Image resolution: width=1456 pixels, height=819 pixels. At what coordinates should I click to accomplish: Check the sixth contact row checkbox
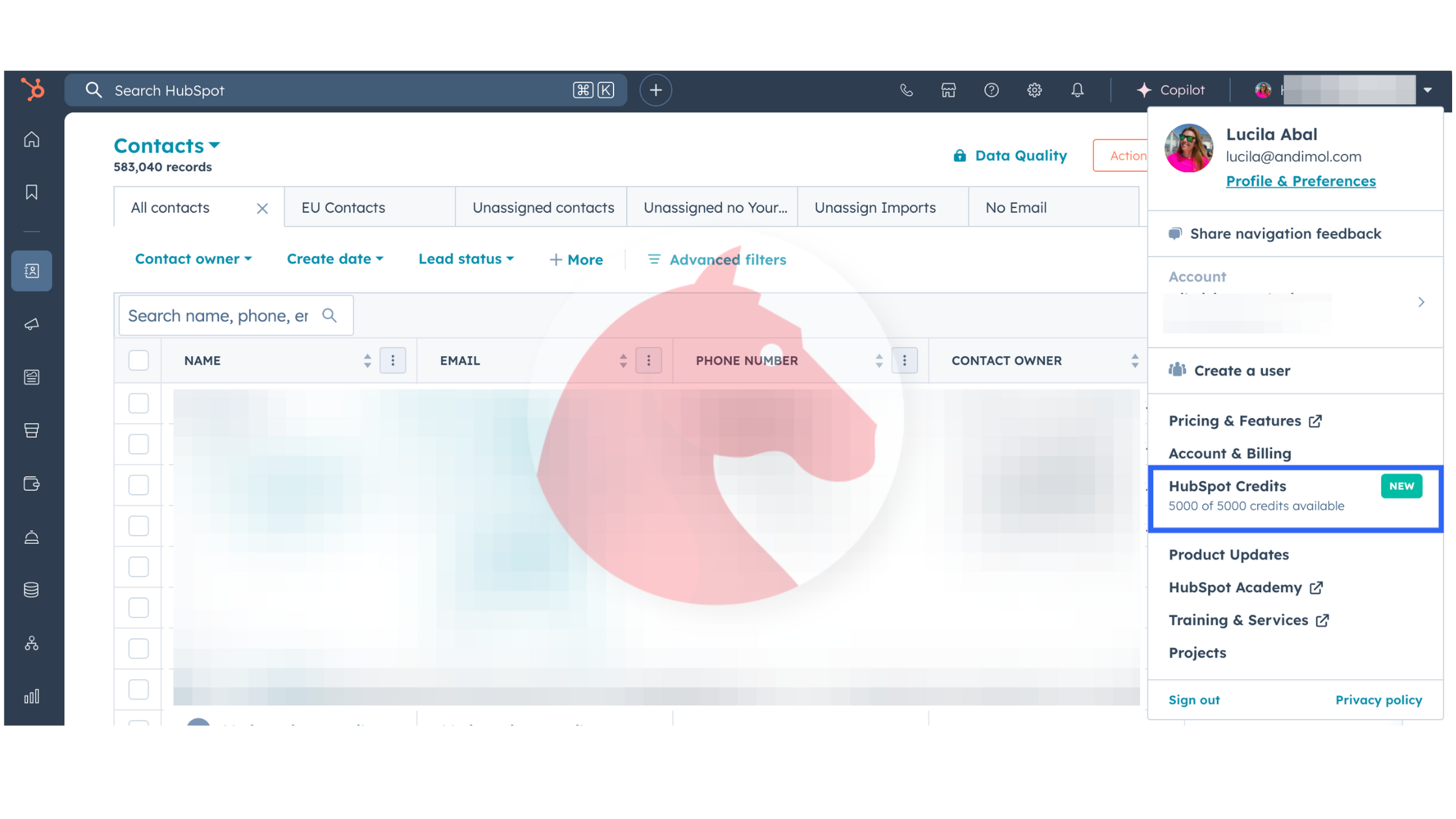click(x=138, y=608)
